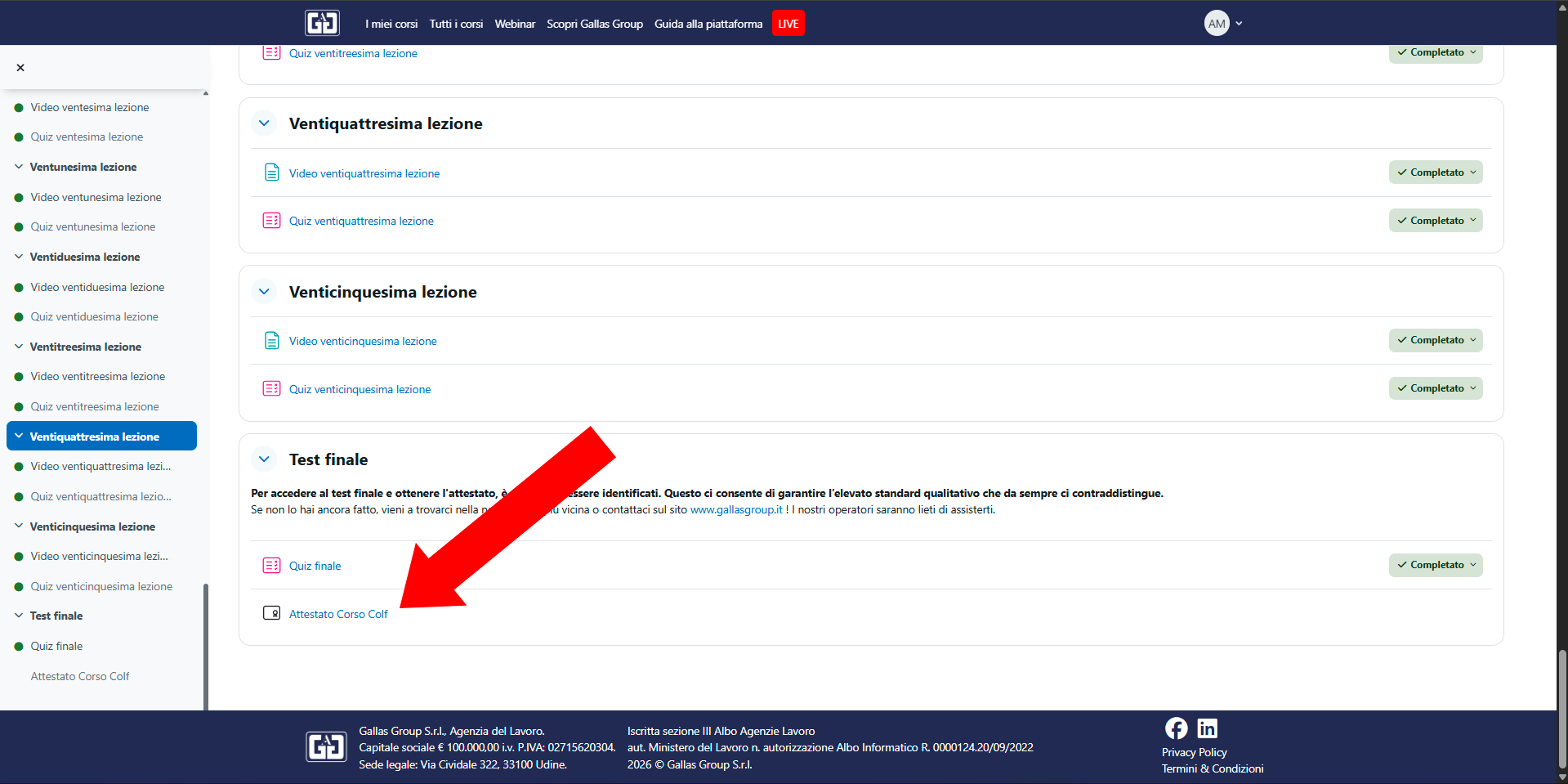Select Quiz finale in the sidebar

click(56, 646)
